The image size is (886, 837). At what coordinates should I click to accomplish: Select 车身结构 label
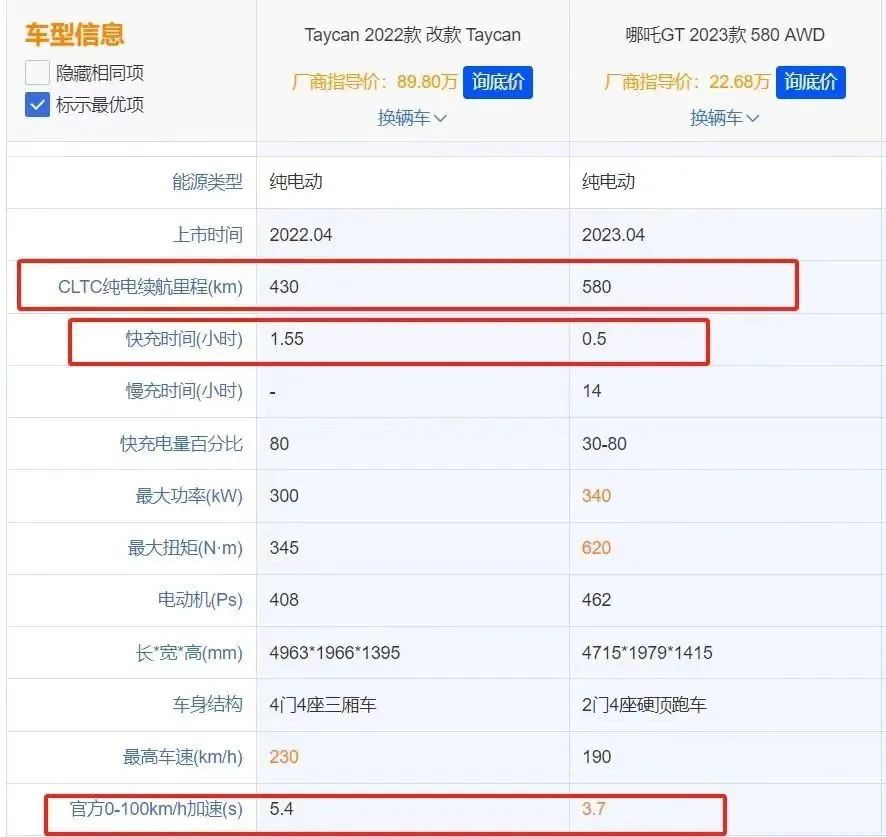click(207, 705)
